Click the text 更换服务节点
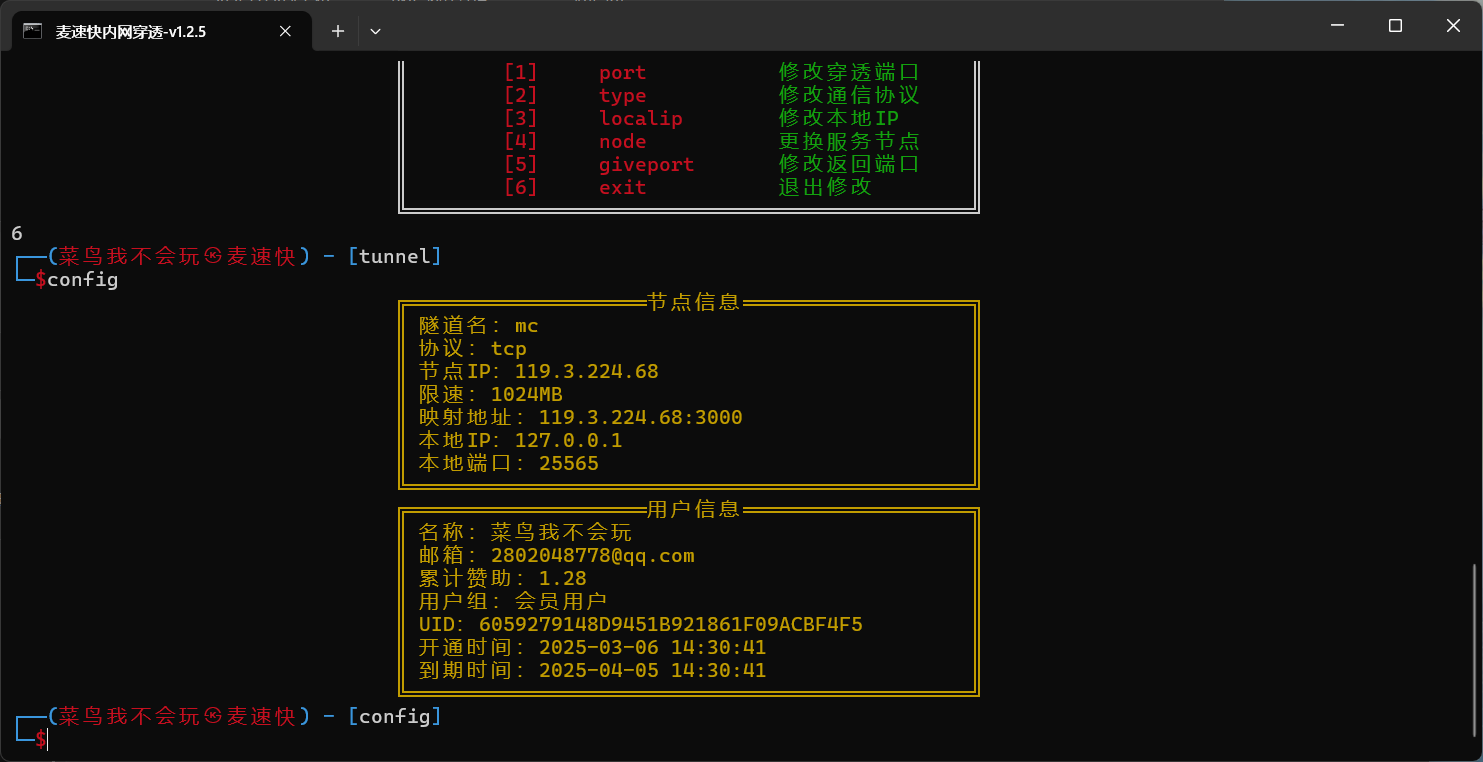This screenshot has height=762, width=1483. [x=849, y=142]
